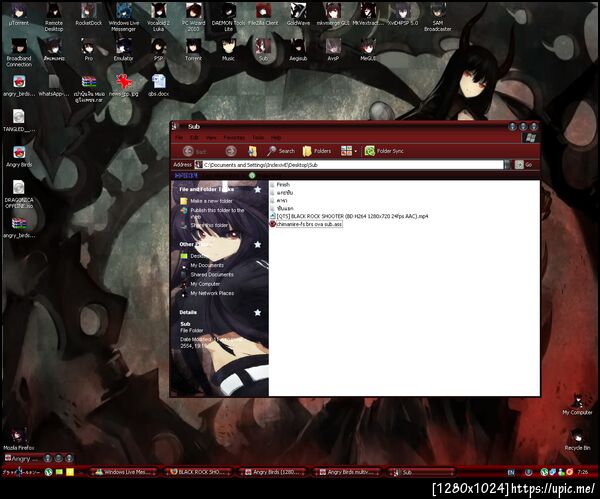Start Windows Live Messenger from desktop icon

coord(124,17)
